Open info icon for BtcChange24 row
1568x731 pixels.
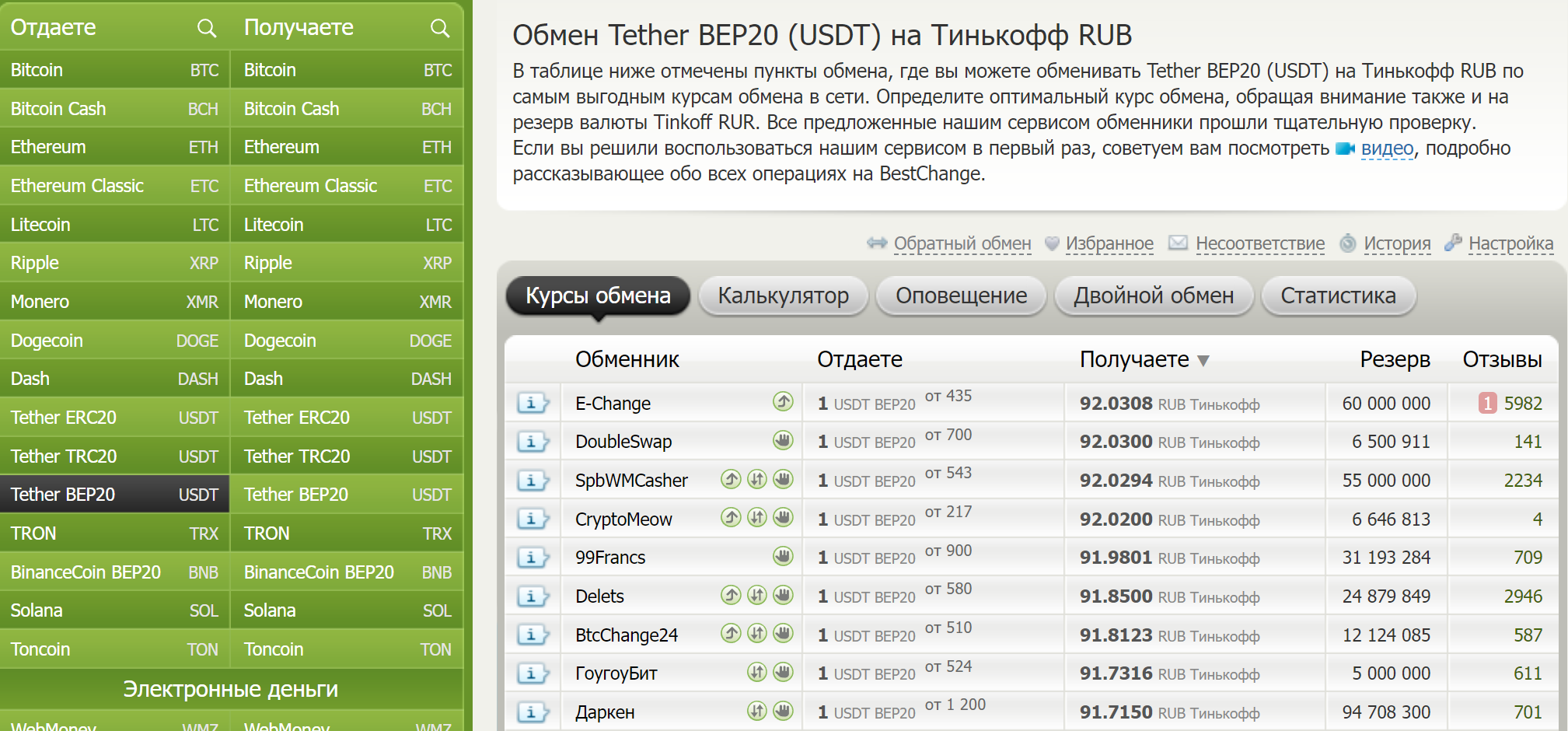(x=533, y=635)
